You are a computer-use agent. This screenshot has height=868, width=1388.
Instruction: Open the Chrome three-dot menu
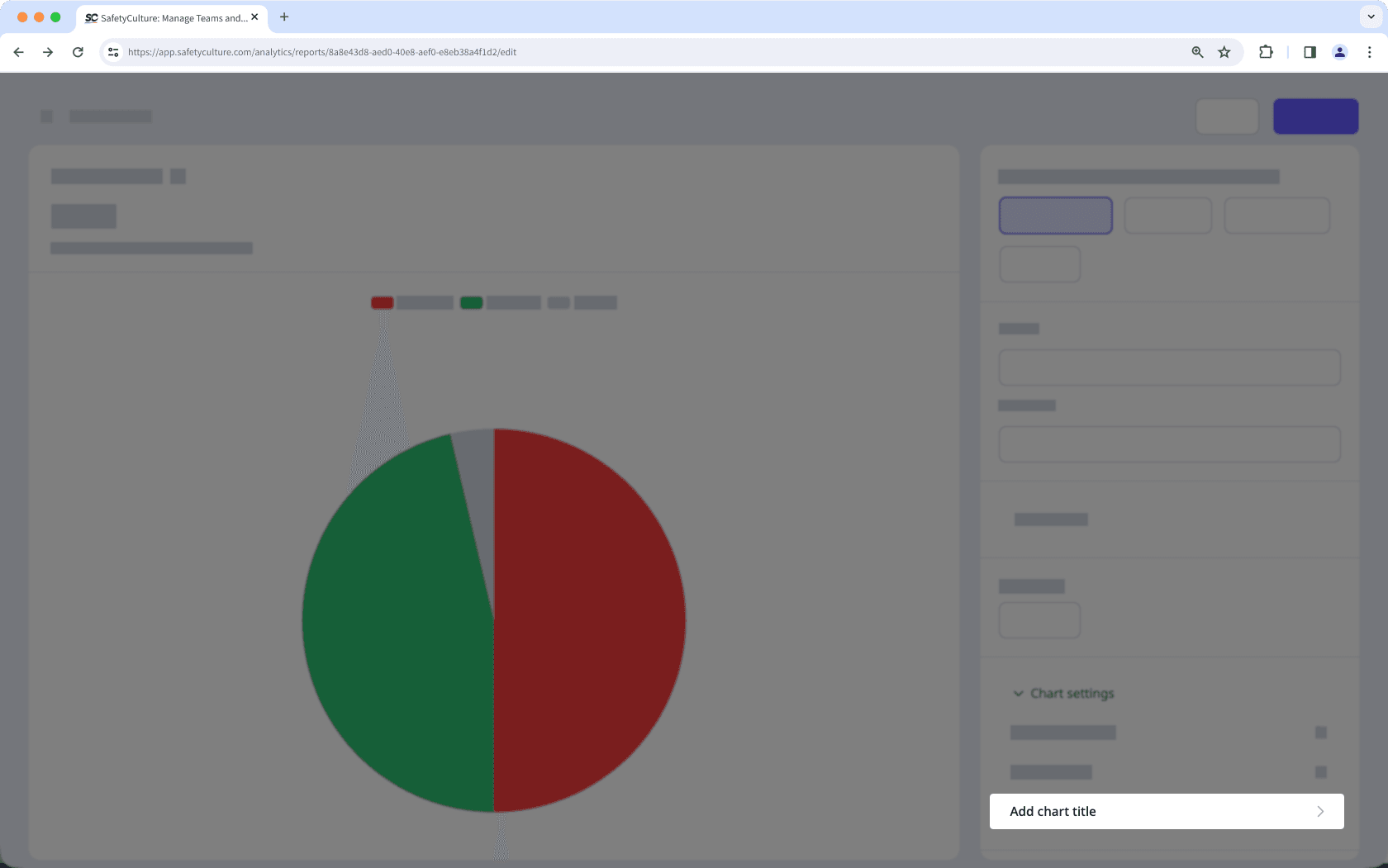1371,51
